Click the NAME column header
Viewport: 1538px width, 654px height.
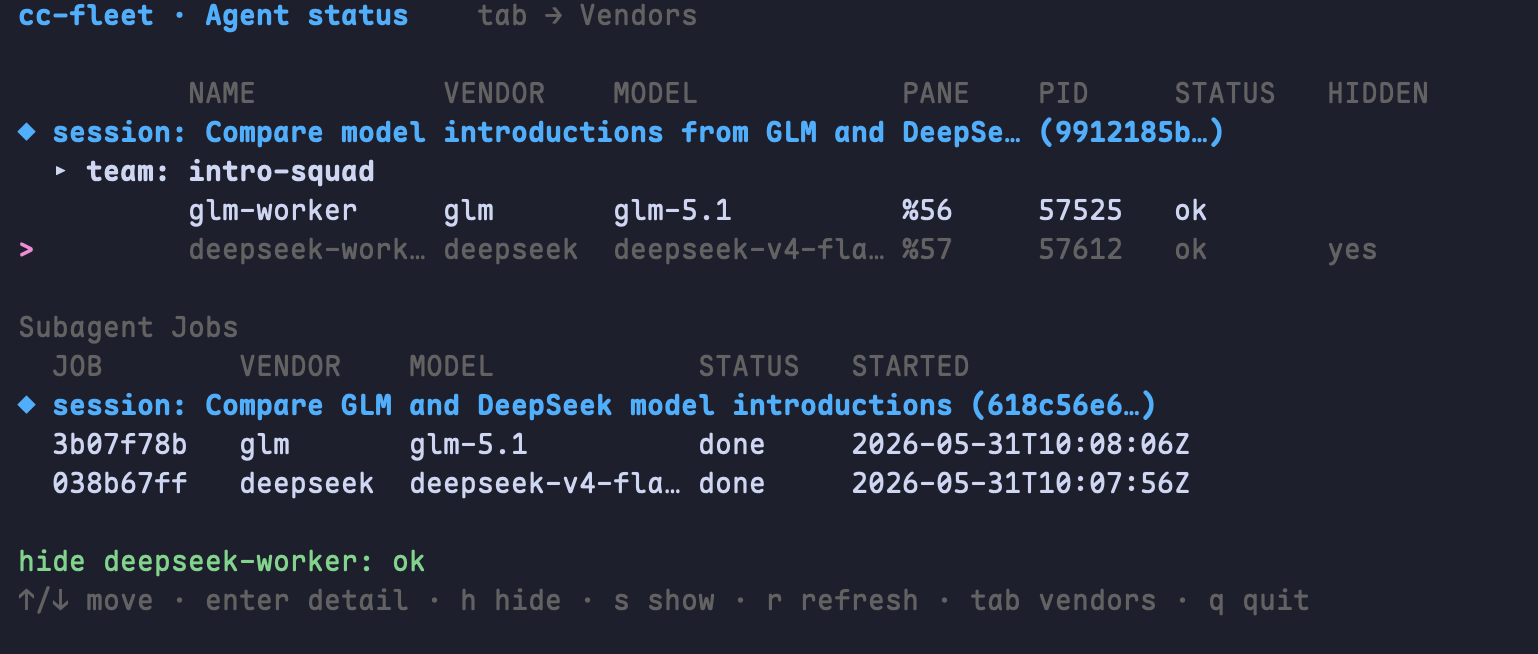click(222, 93)
